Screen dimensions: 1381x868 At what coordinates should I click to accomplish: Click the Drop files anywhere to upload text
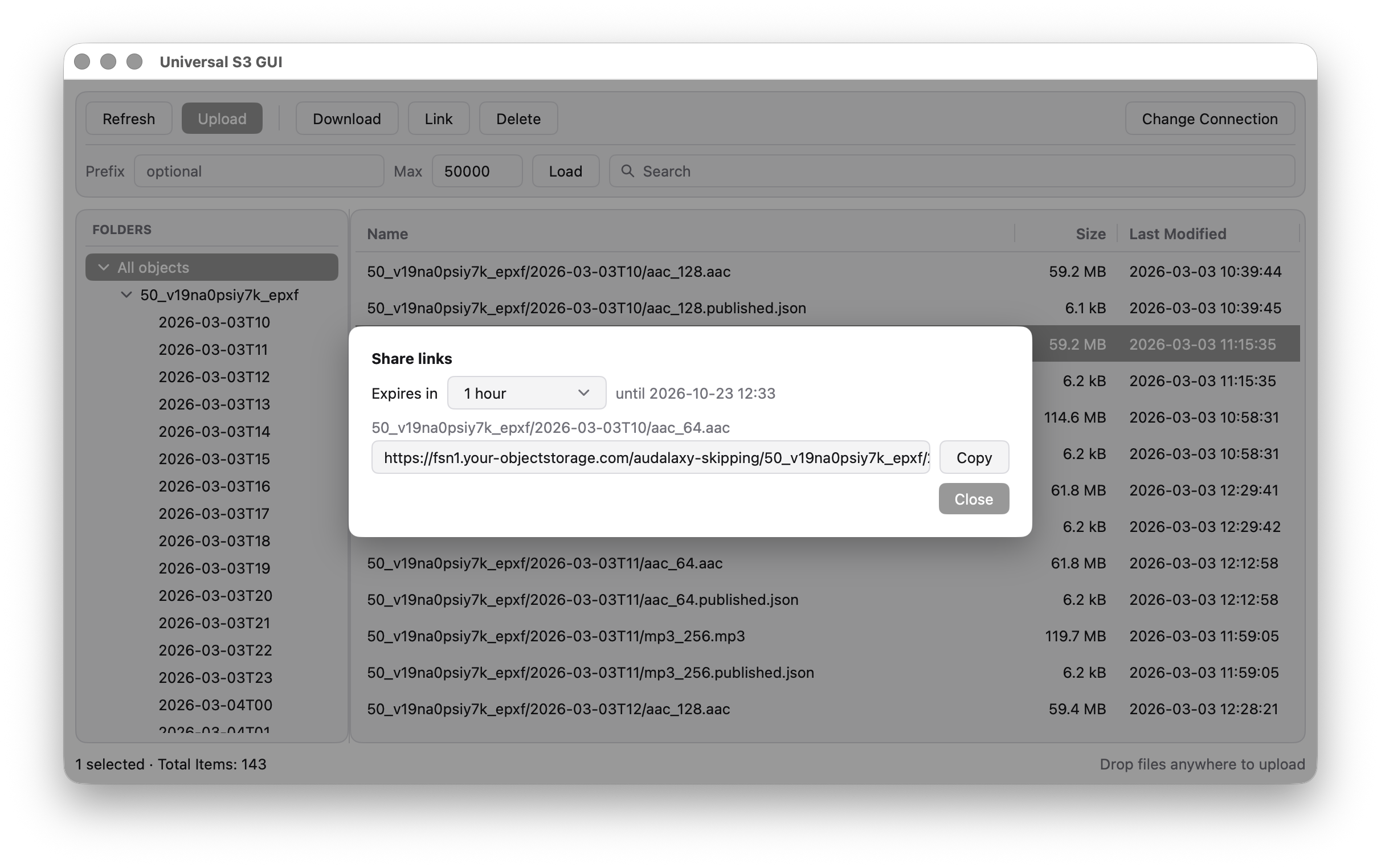click(x=1202, y=764)
